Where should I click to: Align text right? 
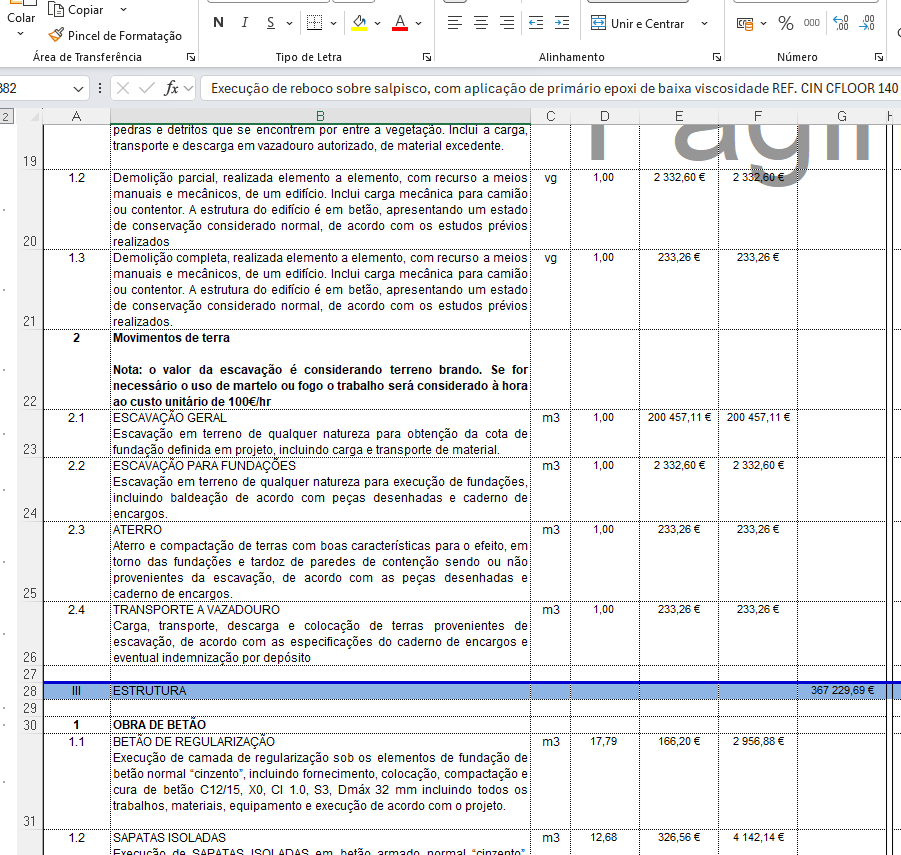point(507,23)
